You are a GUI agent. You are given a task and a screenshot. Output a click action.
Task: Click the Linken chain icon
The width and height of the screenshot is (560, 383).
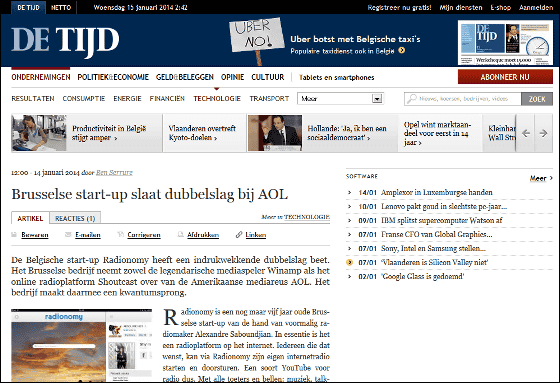[239, 235]
